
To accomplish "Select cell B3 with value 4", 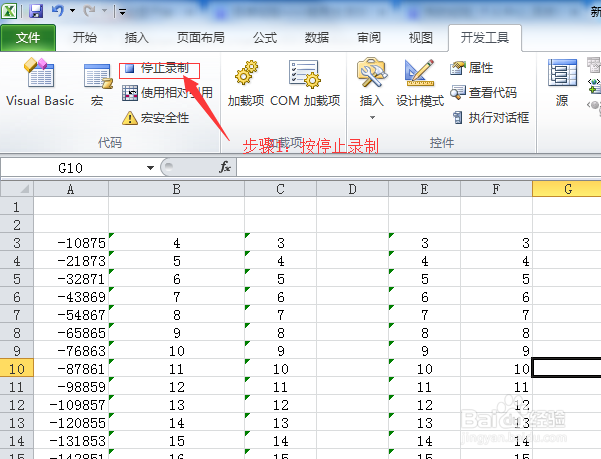I will coord(176,243).
